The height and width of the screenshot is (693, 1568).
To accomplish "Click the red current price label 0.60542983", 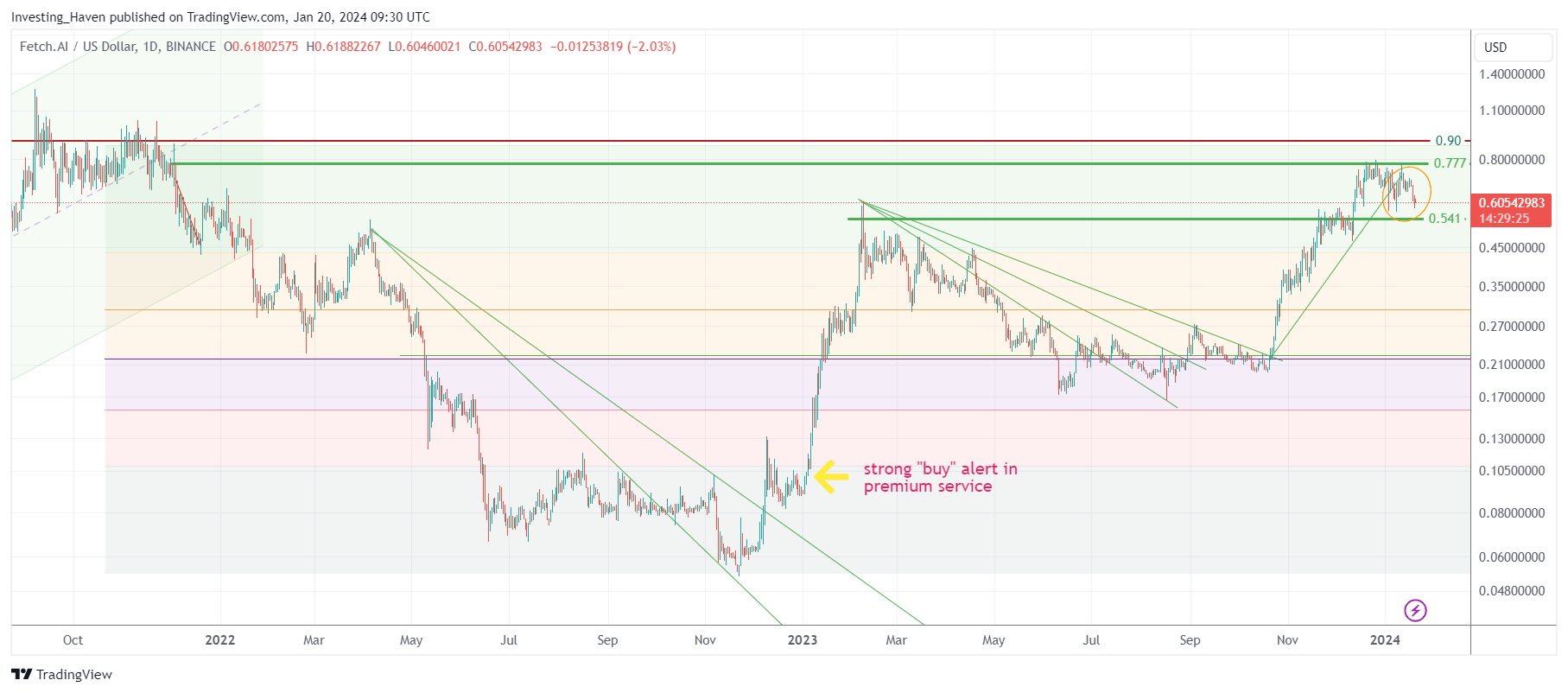I will click(x=1512, y=203).
